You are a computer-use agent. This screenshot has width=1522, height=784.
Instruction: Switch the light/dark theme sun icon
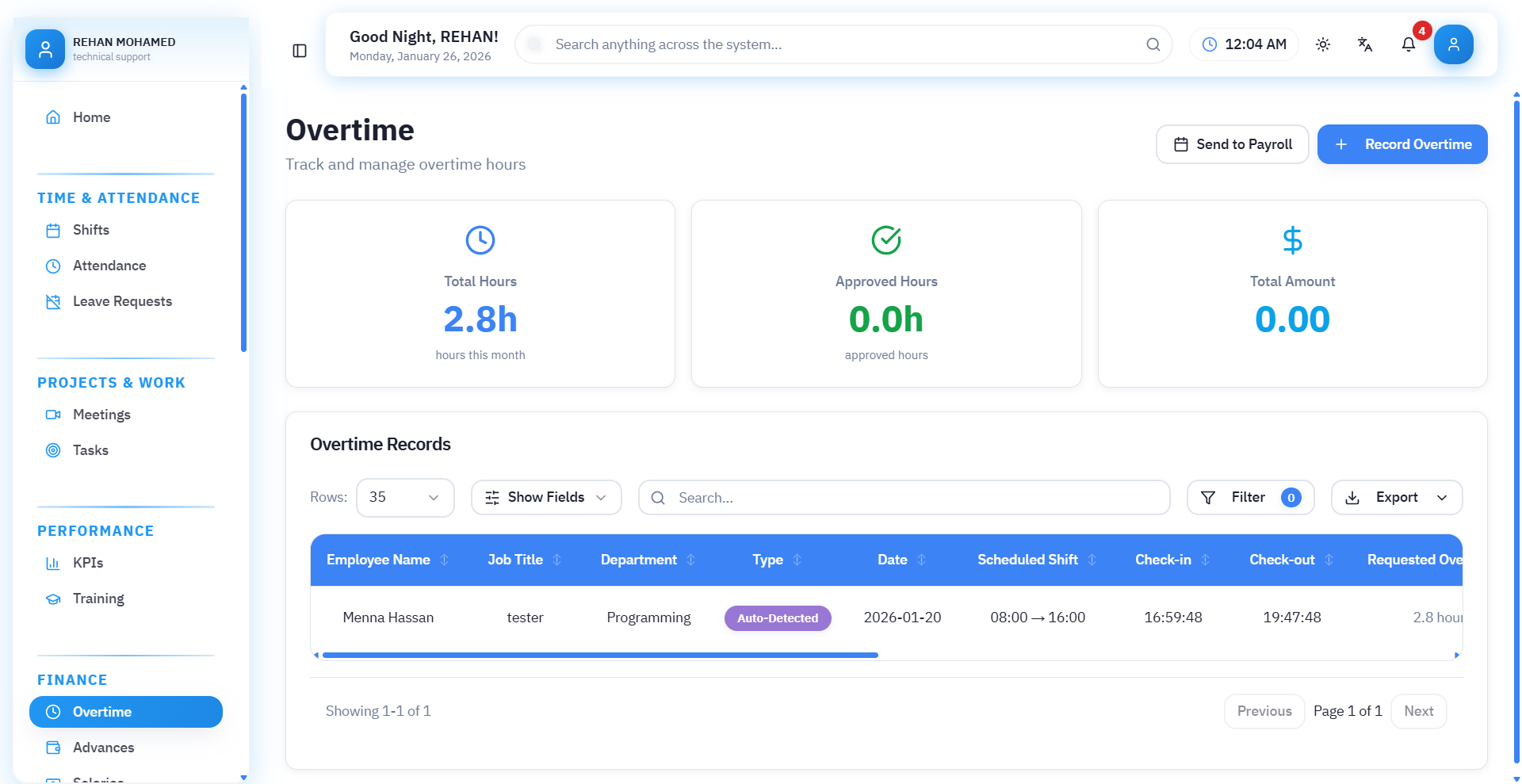pos(1323,44)
